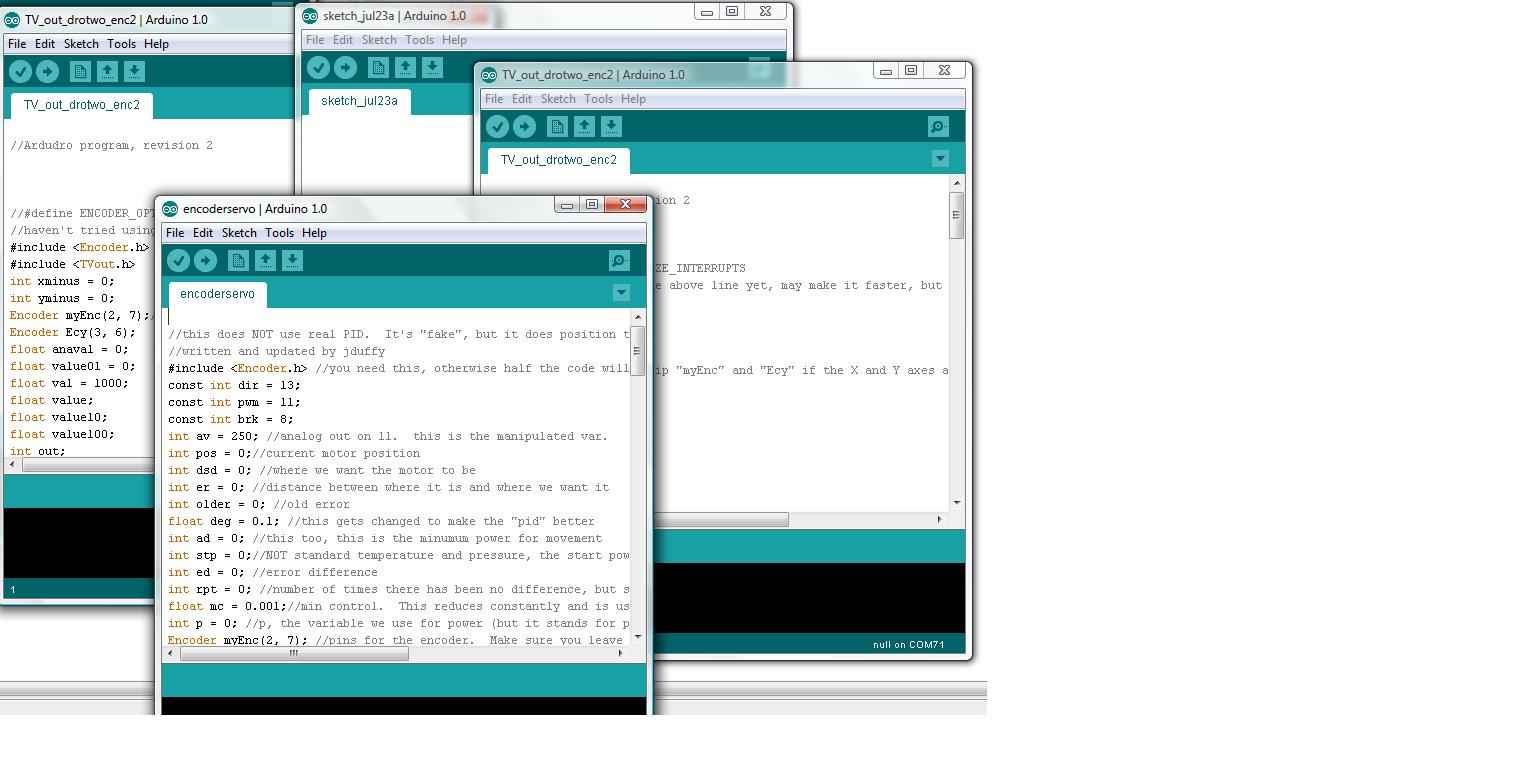Click the right scroll arrow in the encoderservo horizontal scrollbar
1538x757 pixels.
[620, 654]
